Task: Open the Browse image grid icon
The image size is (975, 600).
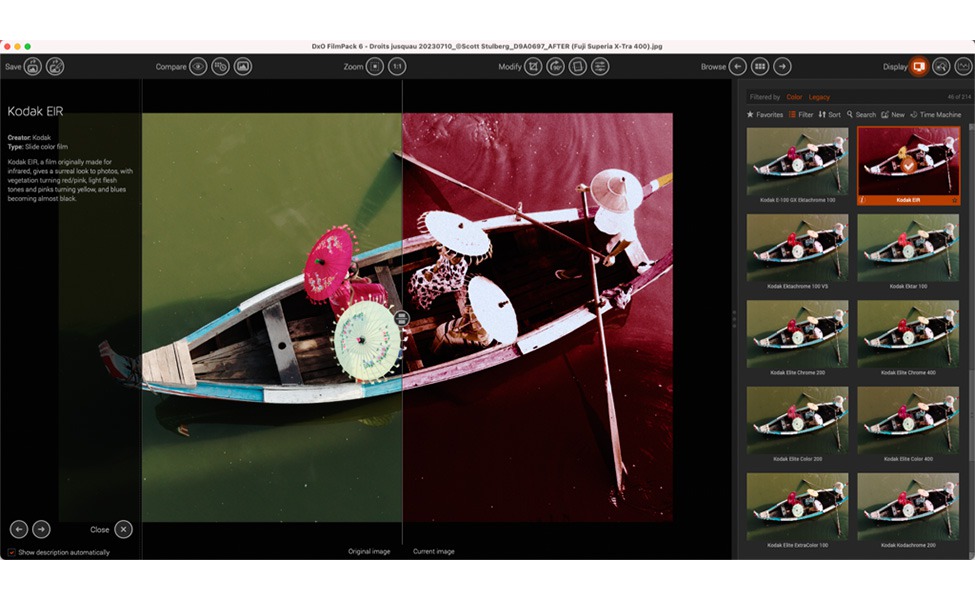Action: click(760, 67)
